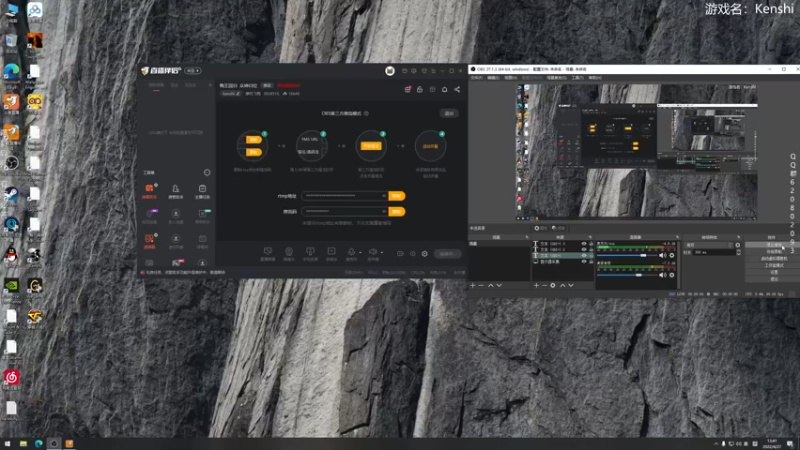Screen dimensions: 800x450
Task: Toggle visibility of the highlighted 文本 (GDI+) source
Action: coord(584,256)
